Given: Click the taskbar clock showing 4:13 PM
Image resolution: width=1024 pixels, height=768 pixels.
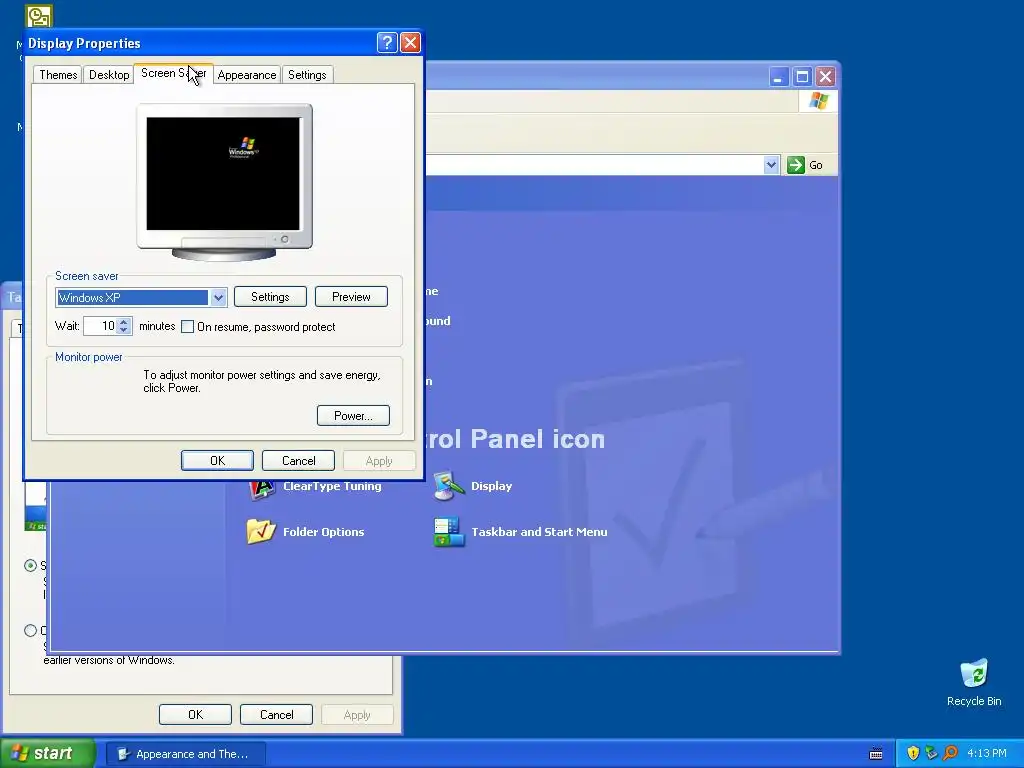Looking at the screenshot, I should click(987, 754).
